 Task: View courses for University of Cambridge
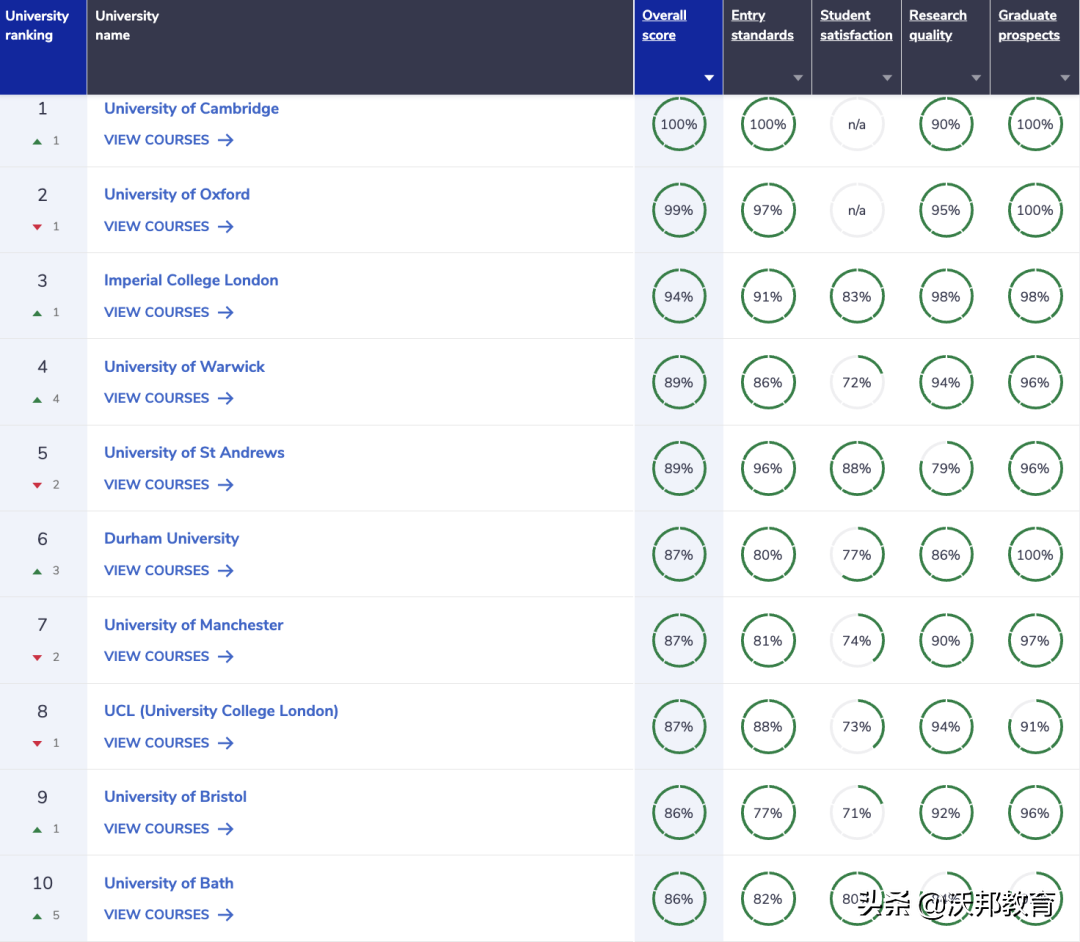coord(169,140)
